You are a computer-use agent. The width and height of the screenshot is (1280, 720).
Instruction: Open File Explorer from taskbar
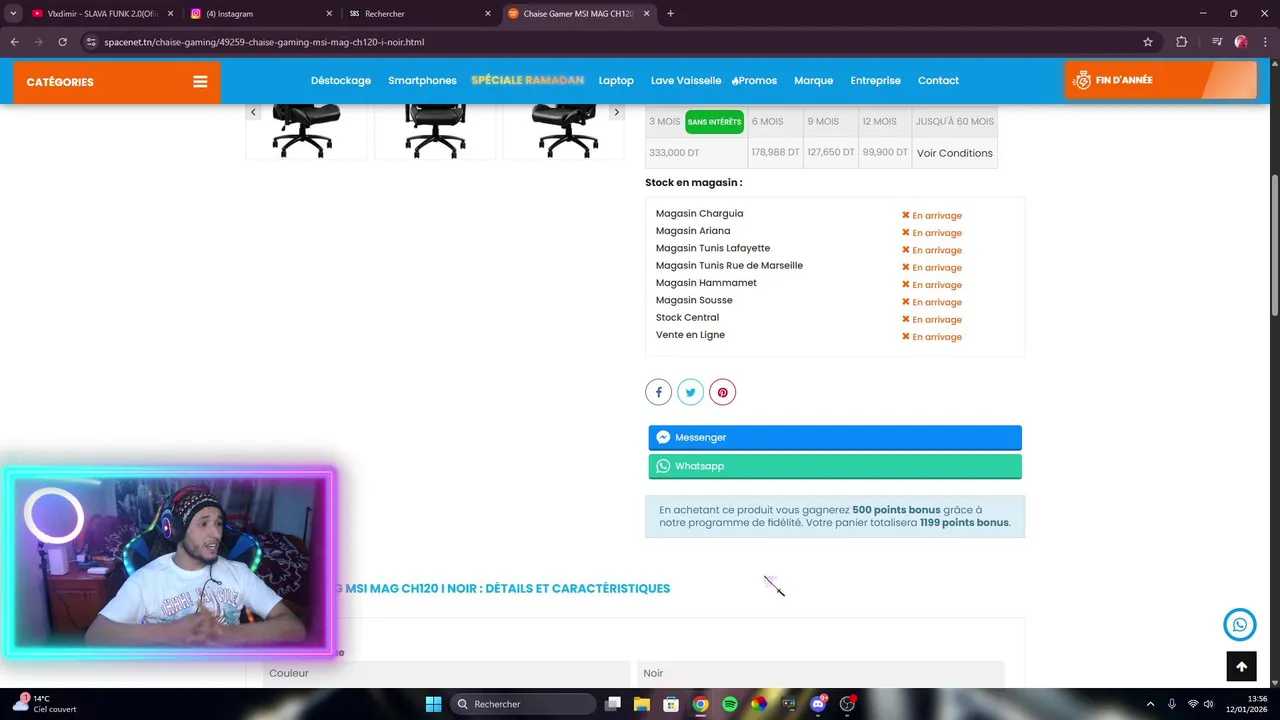[x=642, y=704]
